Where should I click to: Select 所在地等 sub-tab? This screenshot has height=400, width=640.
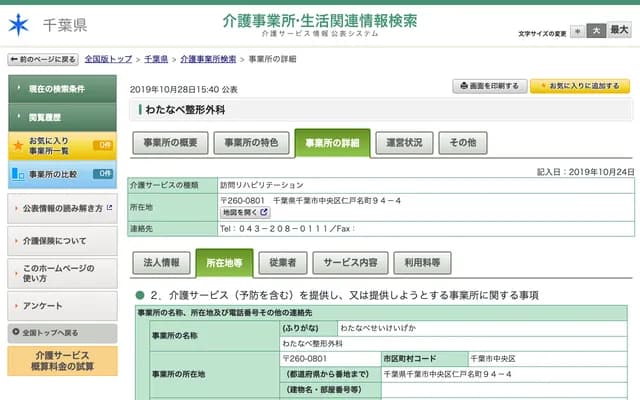pos(224,263)
